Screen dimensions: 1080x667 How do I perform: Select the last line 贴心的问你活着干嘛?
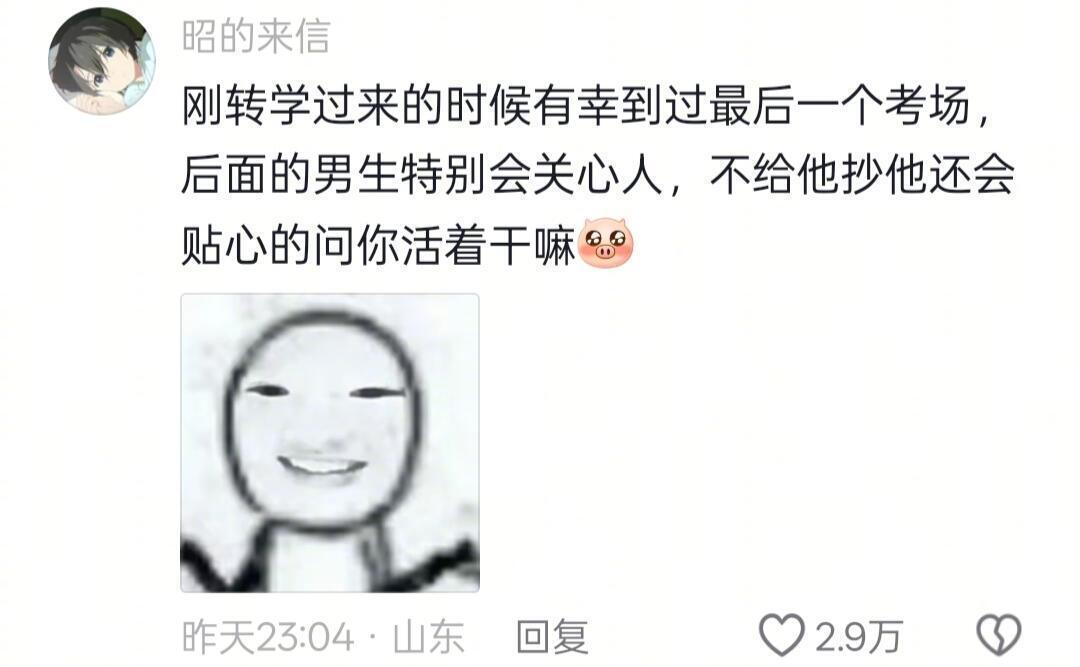[378, 245]
